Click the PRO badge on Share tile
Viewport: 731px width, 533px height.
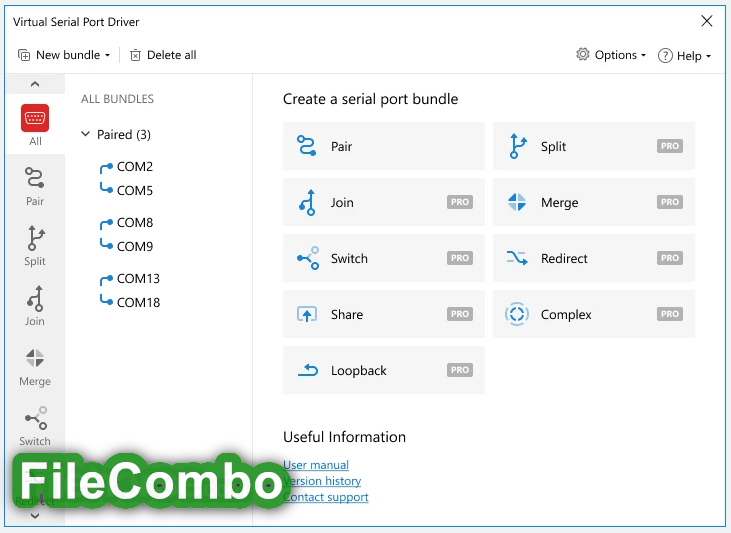(x=460, y=314)
